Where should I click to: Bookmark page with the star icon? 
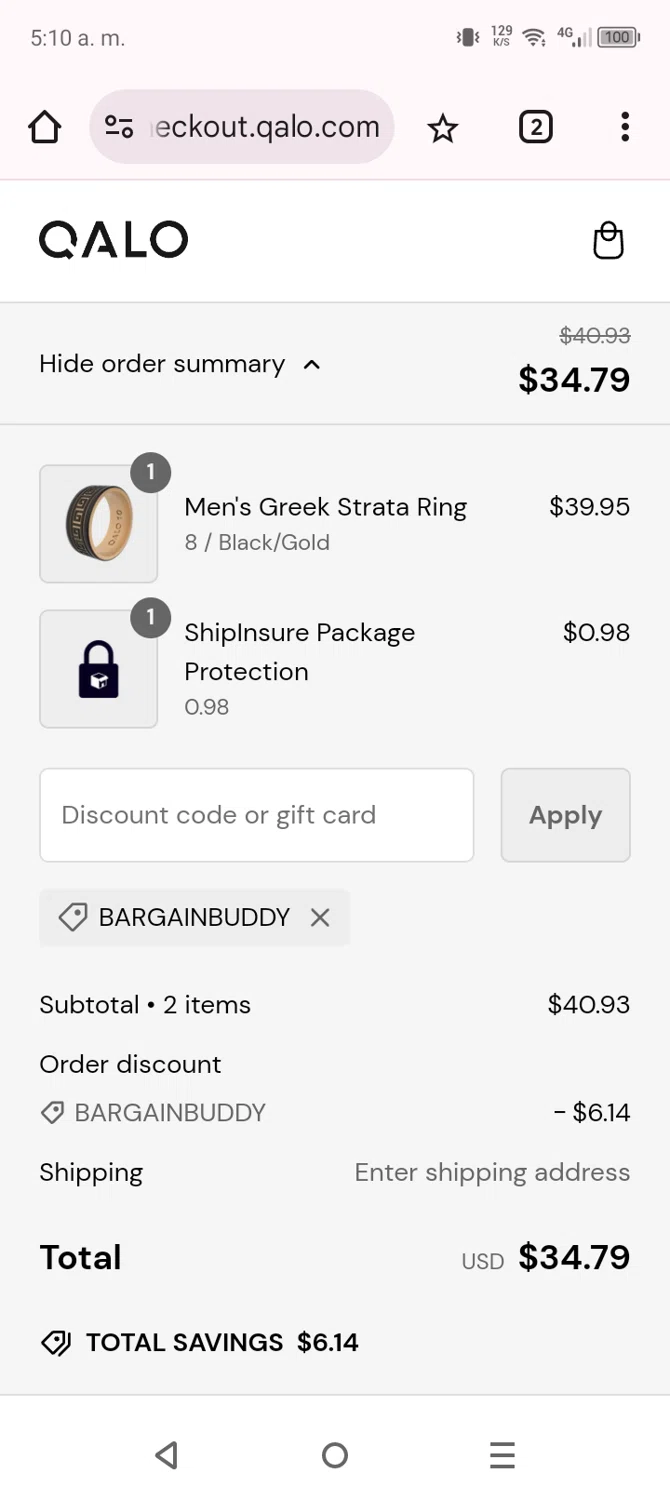click(442, 128)
